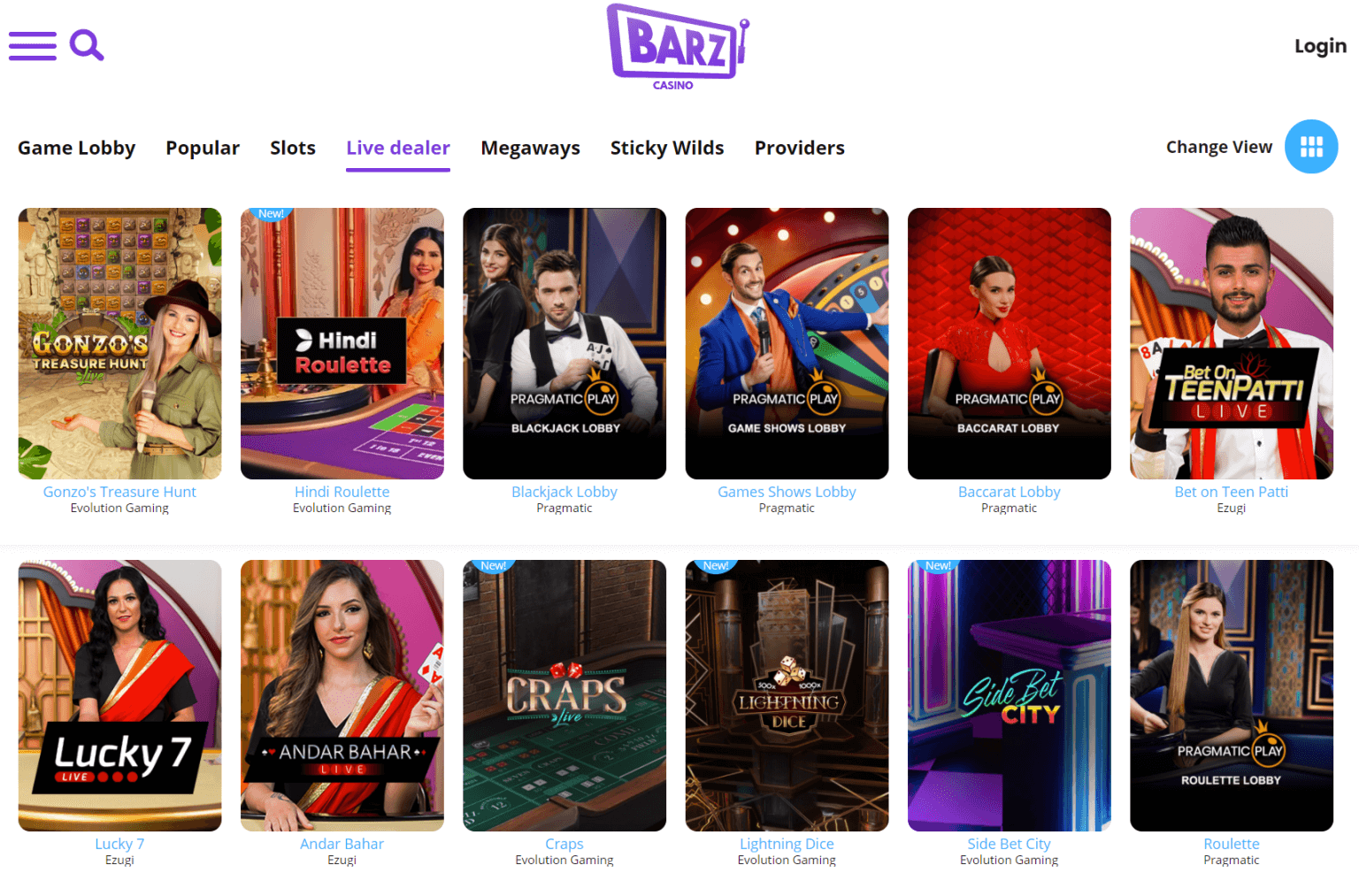This screenshot has width=1359, height=896.
Task: Click the Barz Casino logo
Action: 678,47
